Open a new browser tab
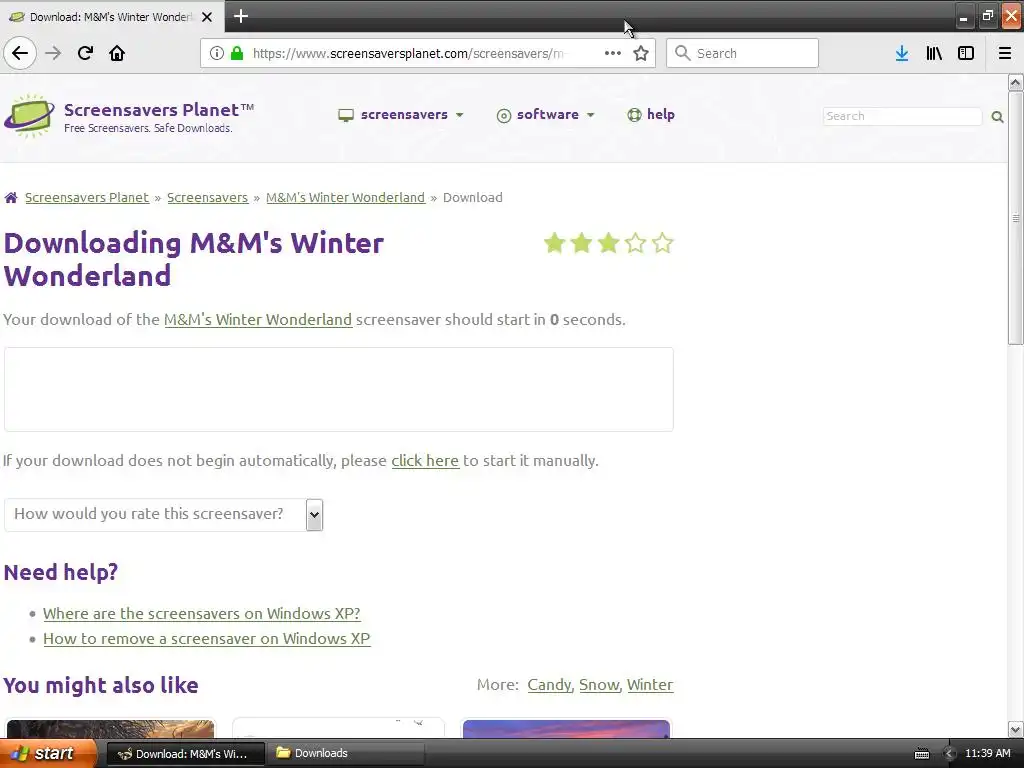 coord(241,16)
